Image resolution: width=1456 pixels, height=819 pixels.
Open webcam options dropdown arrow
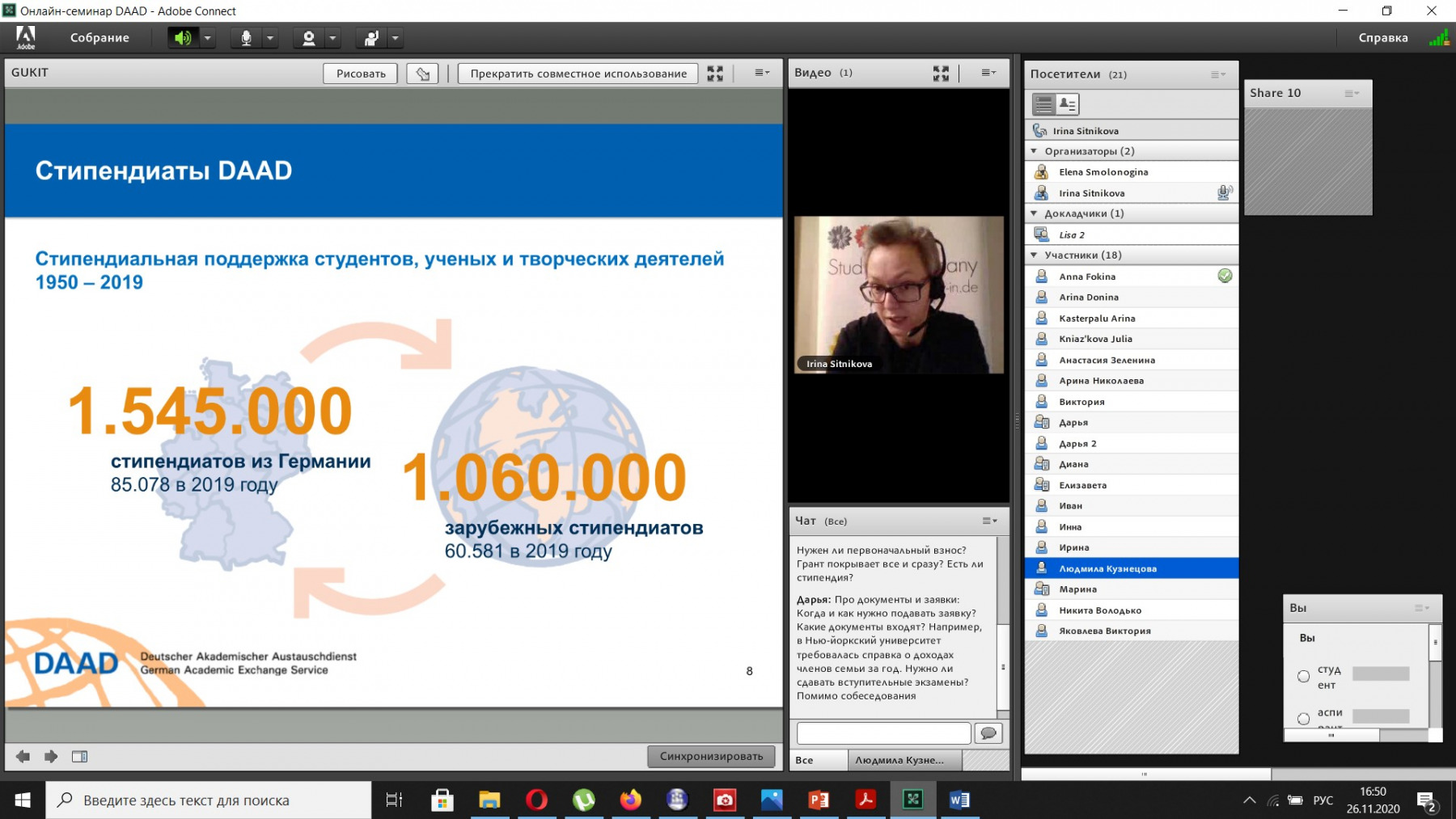click(x=332, y=38)
